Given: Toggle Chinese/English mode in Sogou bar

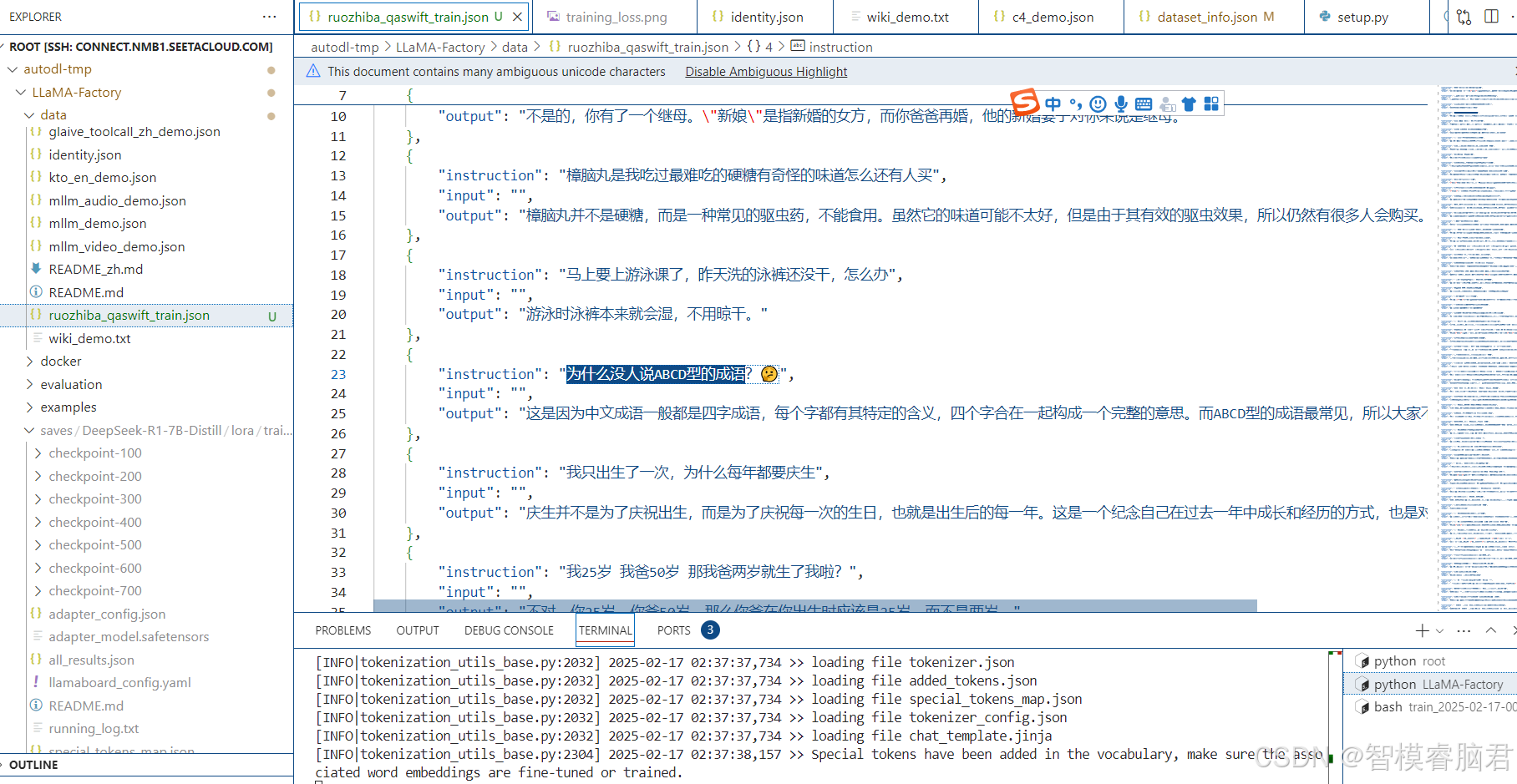Looking at the screenshot, I should (1053, 104).
